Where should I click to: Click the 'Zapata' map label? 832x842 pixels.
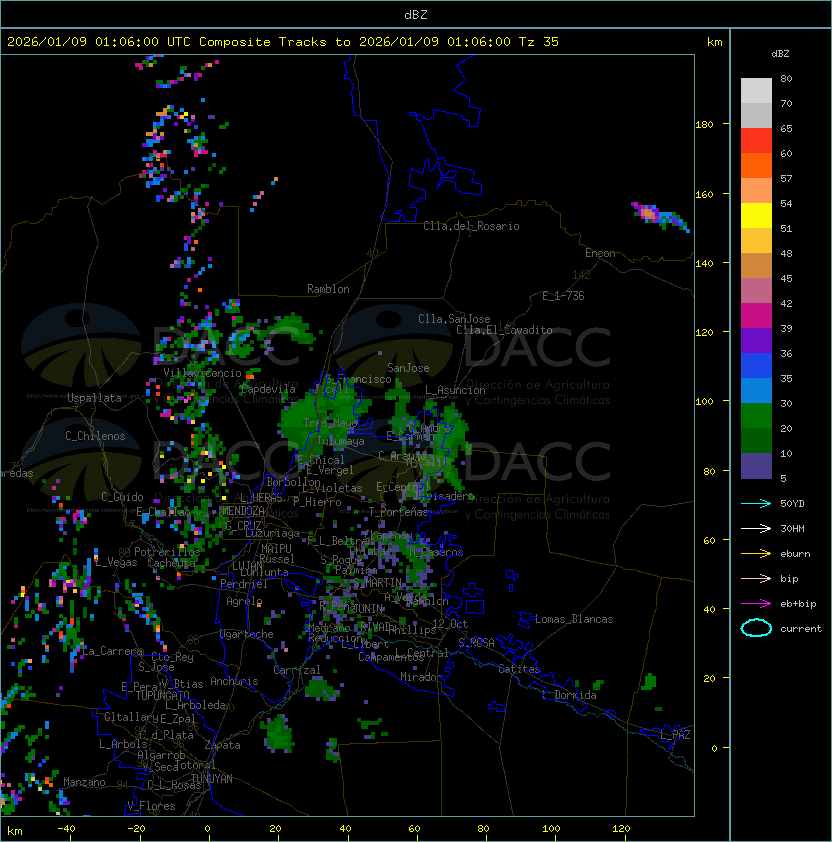point(222,745)
